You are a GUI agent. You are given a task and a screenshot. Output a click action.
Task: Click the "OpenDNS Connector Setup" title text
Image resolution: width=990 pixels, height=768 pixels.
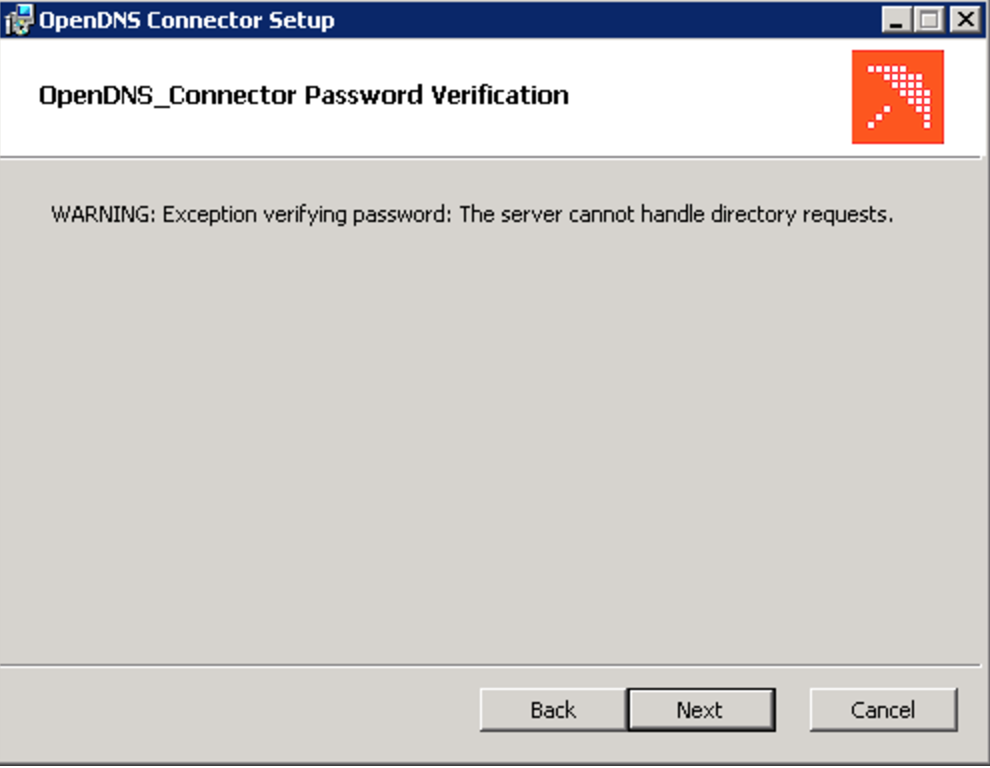[x=187, y=20]
